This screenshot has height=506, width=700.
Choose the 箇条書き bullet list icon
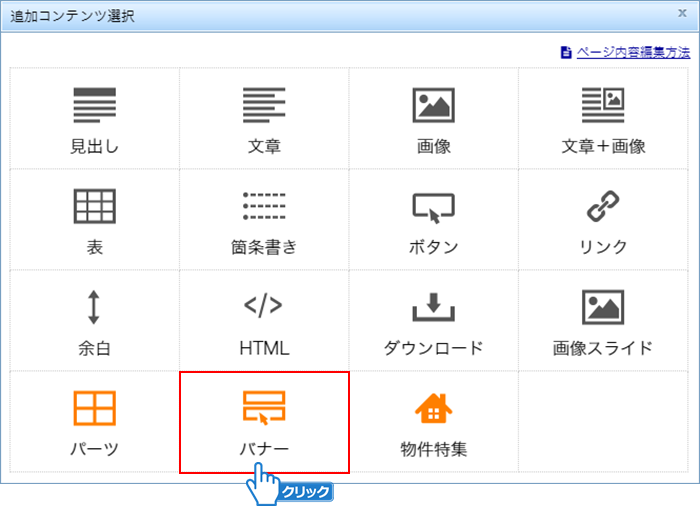[x=264, y=206]
